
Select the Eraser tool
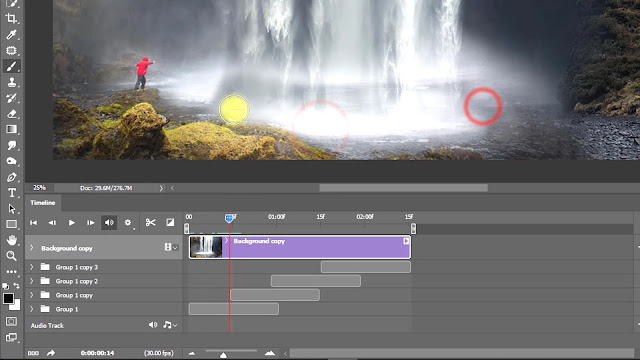11,114
